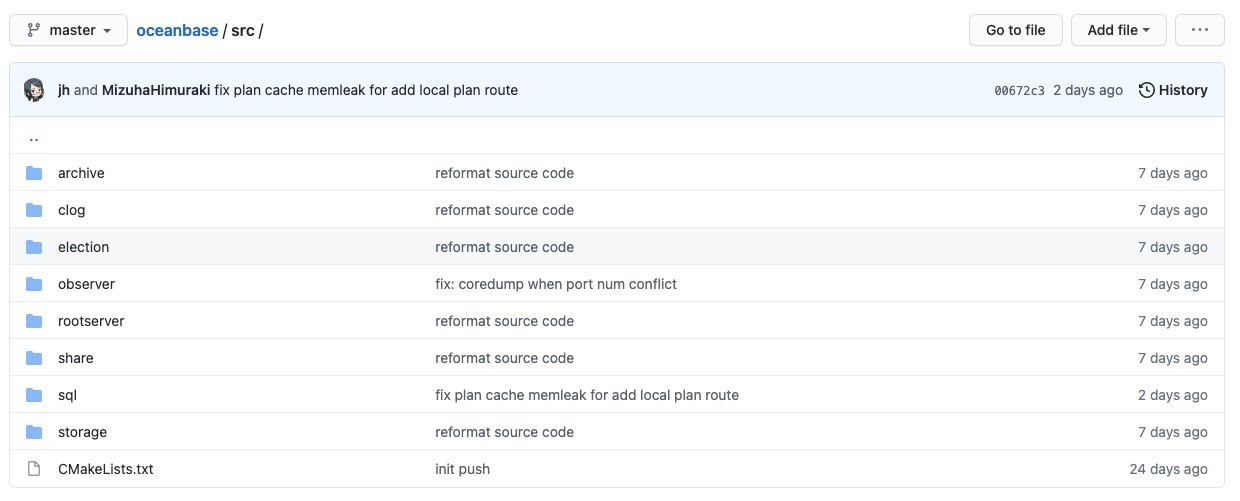Go to parent directory (..)

click(x=34, y=138)
